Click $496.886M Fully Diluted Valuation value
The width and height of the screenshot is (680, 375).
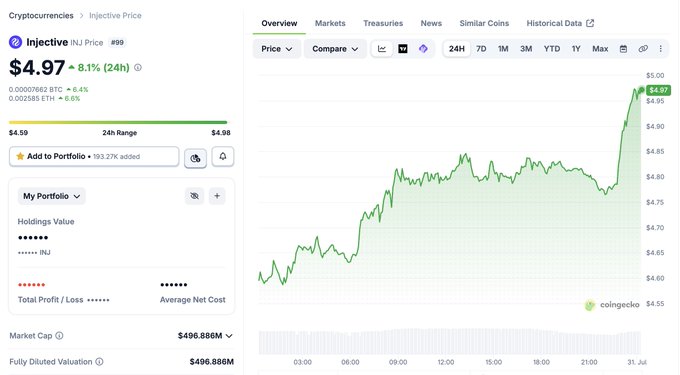click(x=212, y=362)
